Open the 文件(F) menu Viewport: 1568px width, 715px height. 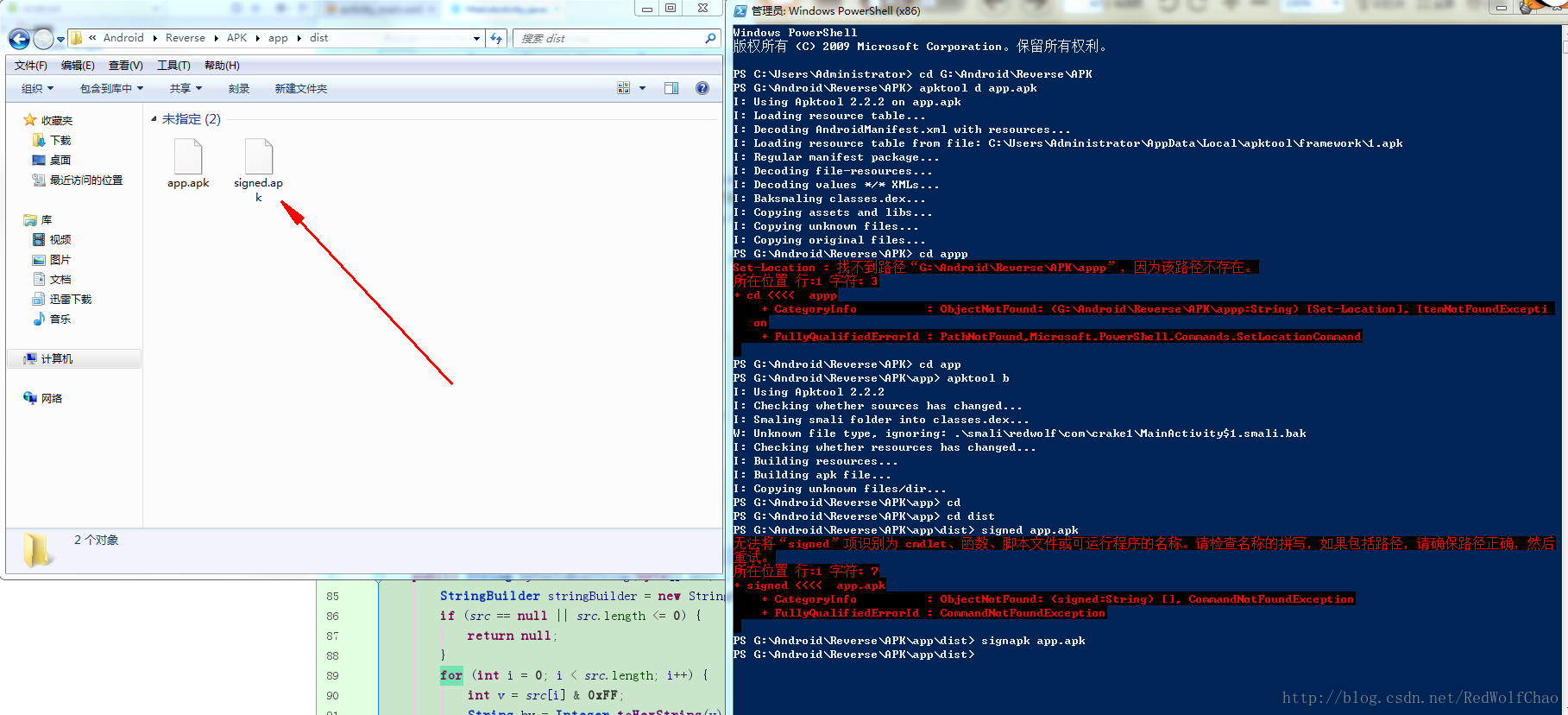coord(31,66)
